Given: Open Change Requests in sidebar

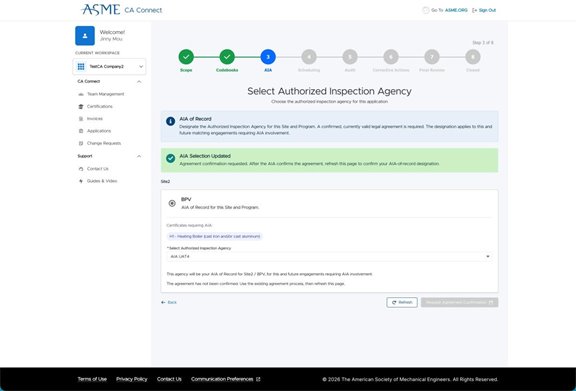Looking at the screenshot, I should (104, 143).
